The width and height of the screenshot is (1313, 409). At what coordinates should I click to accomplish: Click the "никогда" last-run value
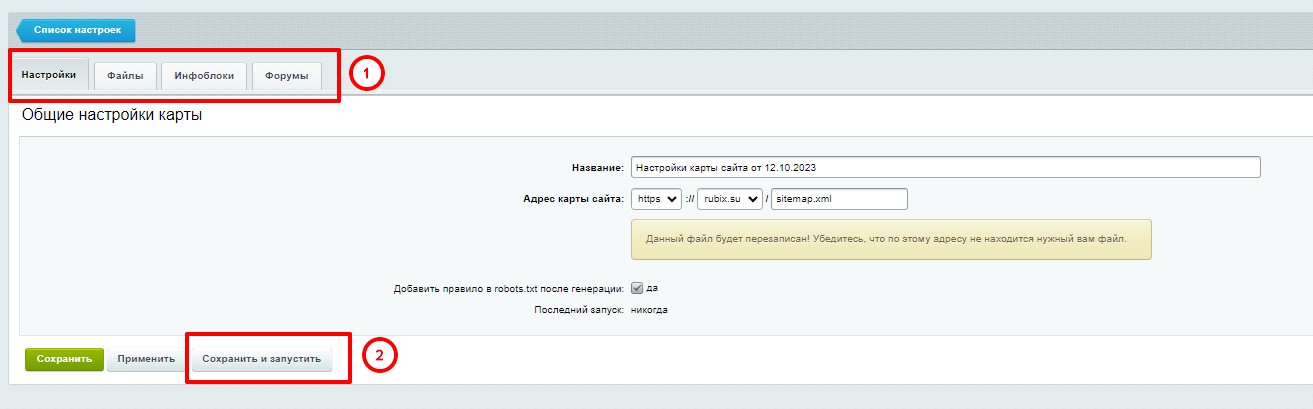[x=650, y=310]
